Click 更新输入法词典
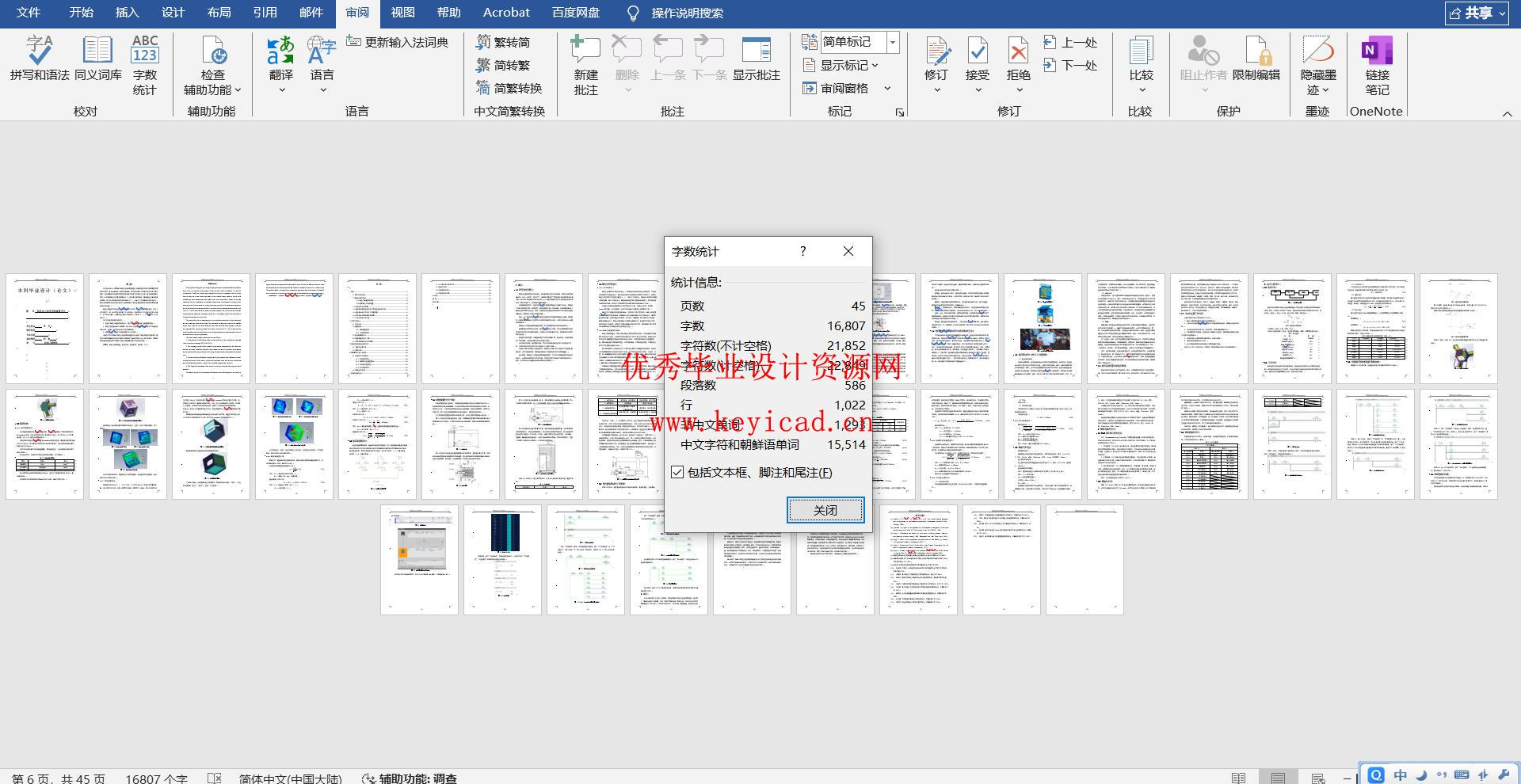 coord(397,42)
